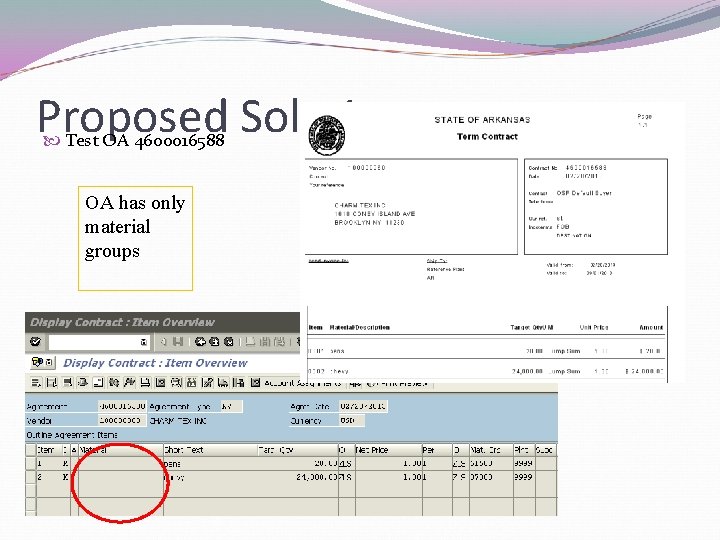Click the 'Outline Agreement Items' label
Viewport: 720px width, 540px height.
tap(72, 435)
